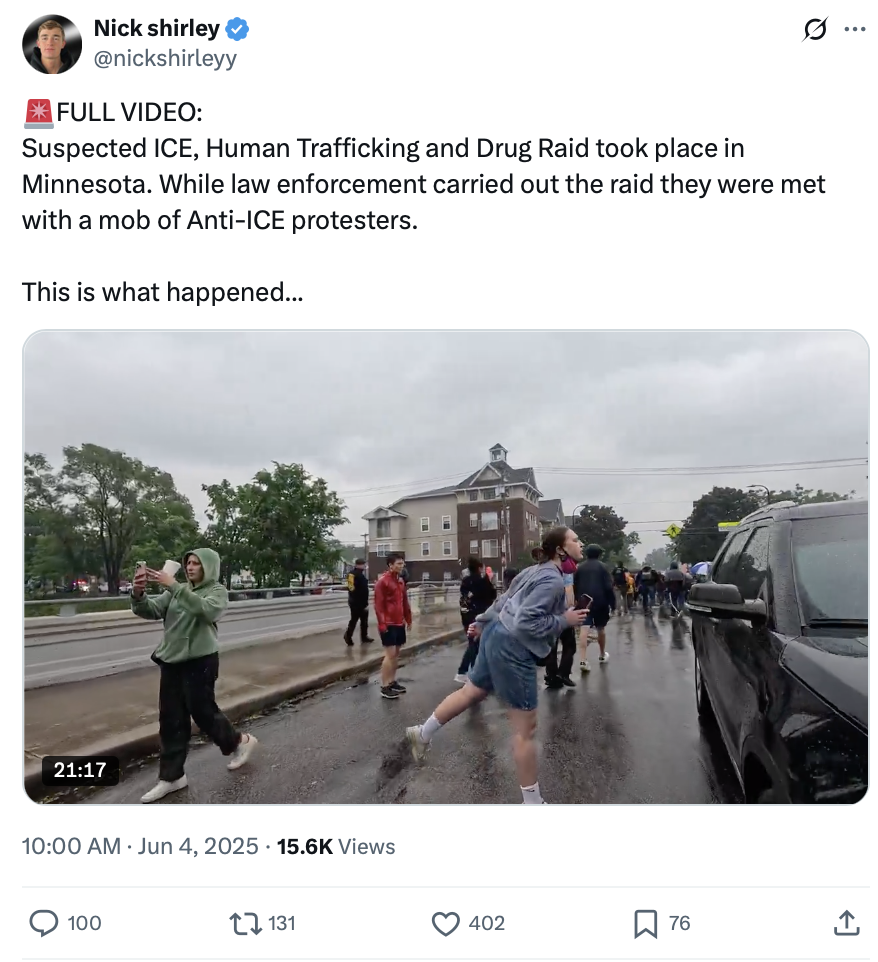Open the share via icon
The width and height of the screenshot is (878, 962).
pos(846,923)
